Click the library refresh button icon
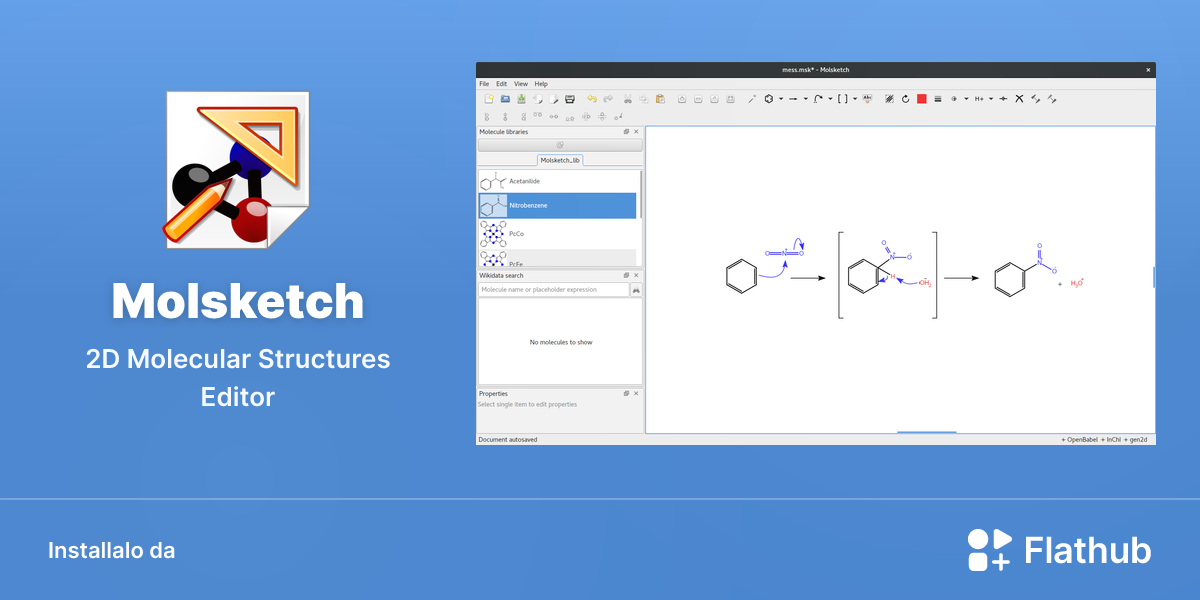This screenshot has width=1200, height=600. tap(560, 145)
